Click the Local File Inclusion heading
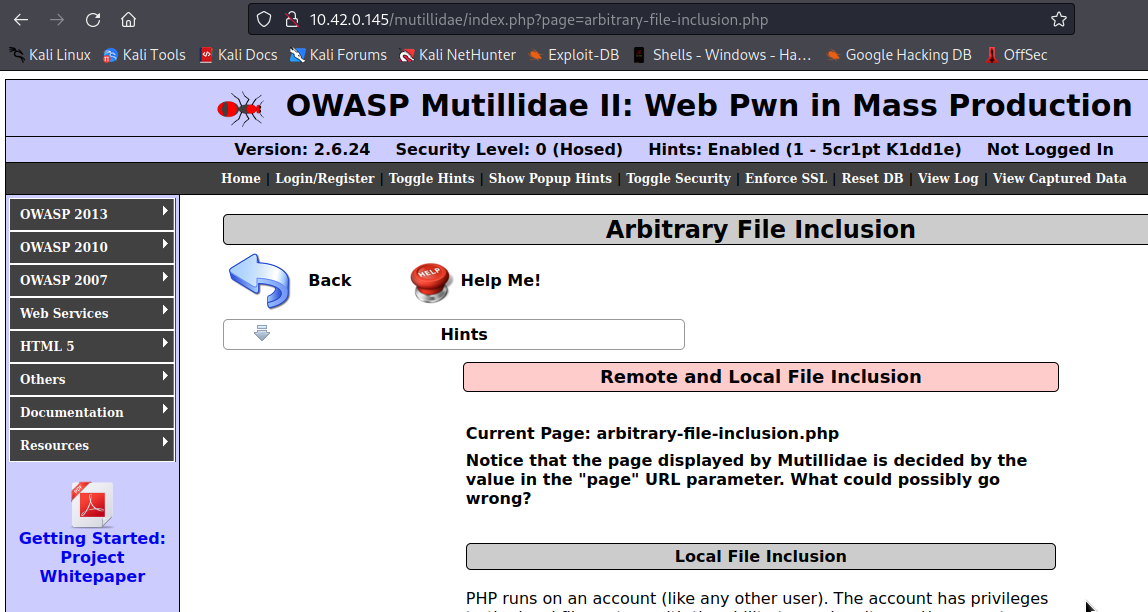The image size is (1148, 612). pyautogui.click(x=761, y=556)
